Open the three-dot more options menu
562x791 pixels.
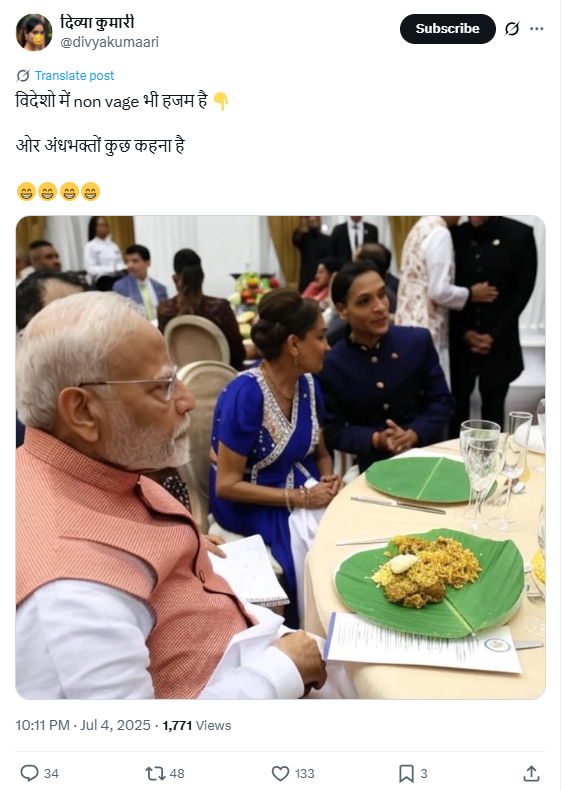(x=537, y=29)
